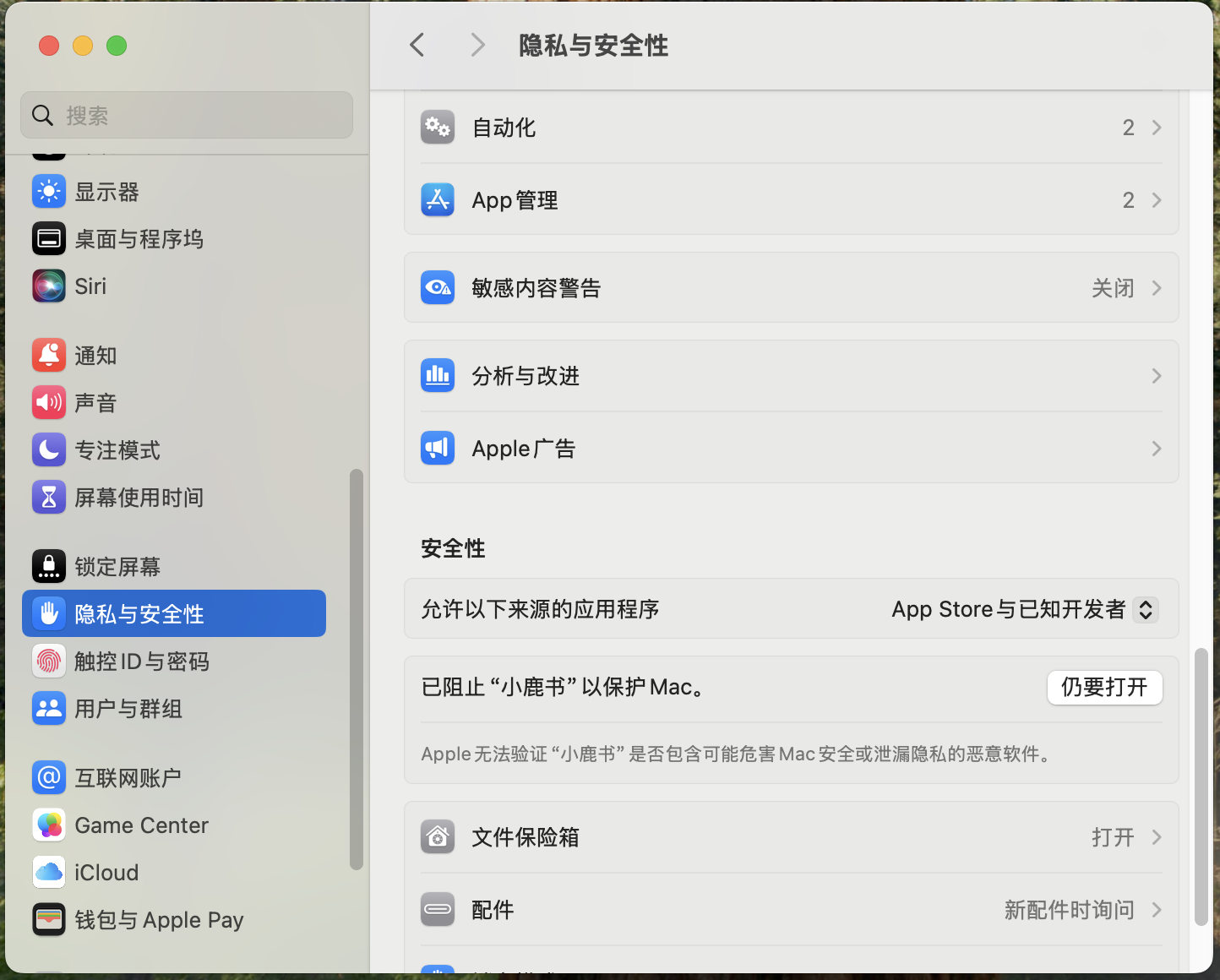Open 声音 speaker icon

(49, 403)
